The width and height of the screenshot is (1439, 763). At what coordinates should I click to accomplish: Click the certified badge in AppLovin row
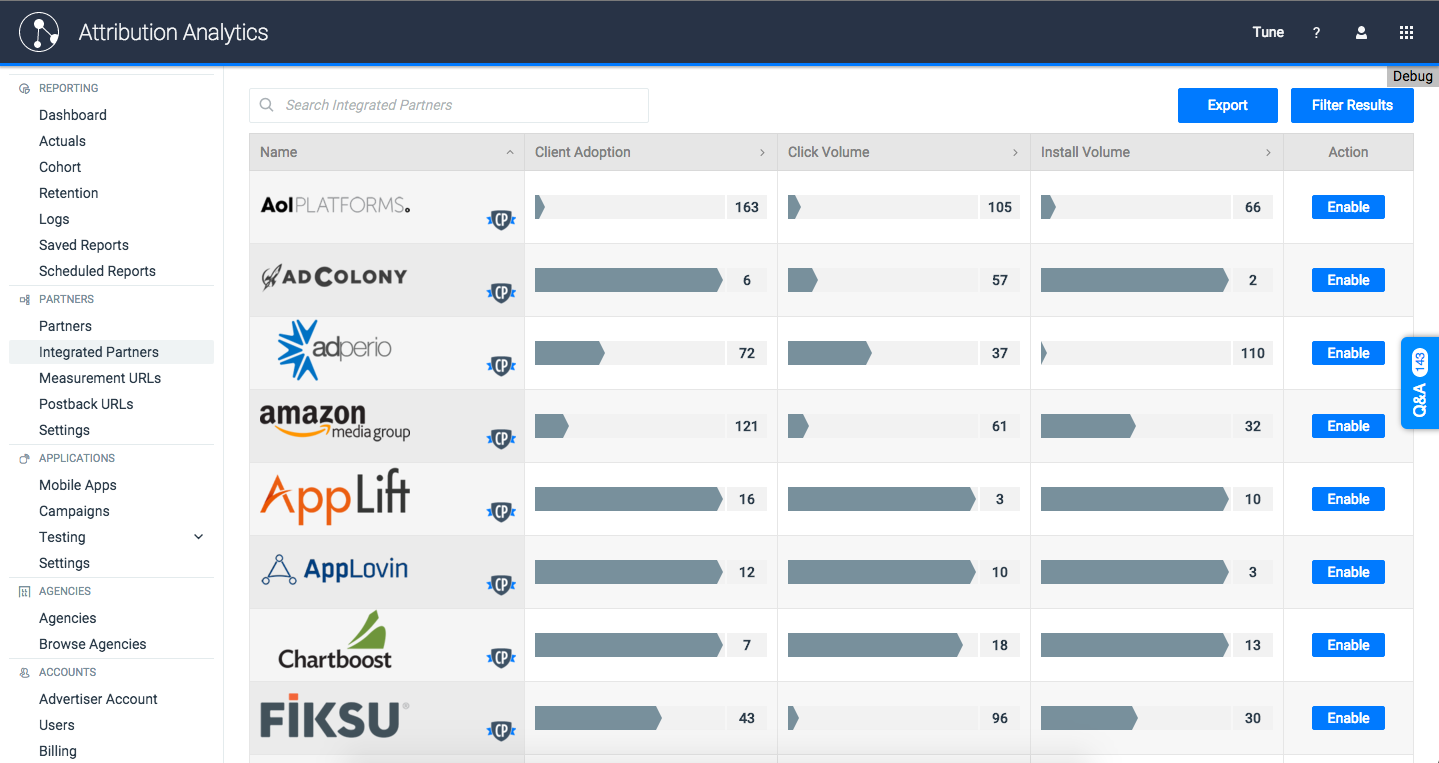(x=501, y=585)
